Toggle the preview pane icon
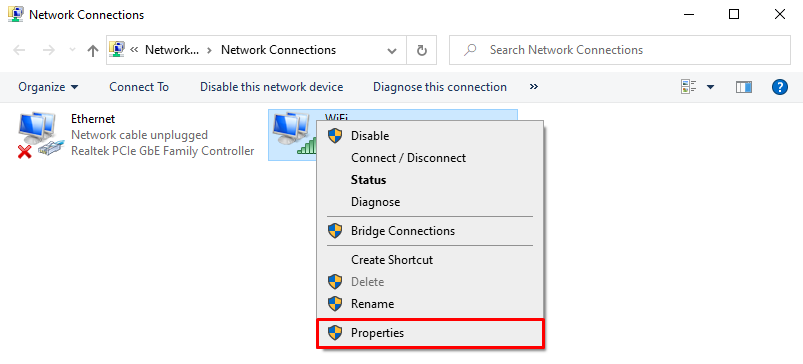Viewport: 803px width, 364px height. click(x=744, y=87)
